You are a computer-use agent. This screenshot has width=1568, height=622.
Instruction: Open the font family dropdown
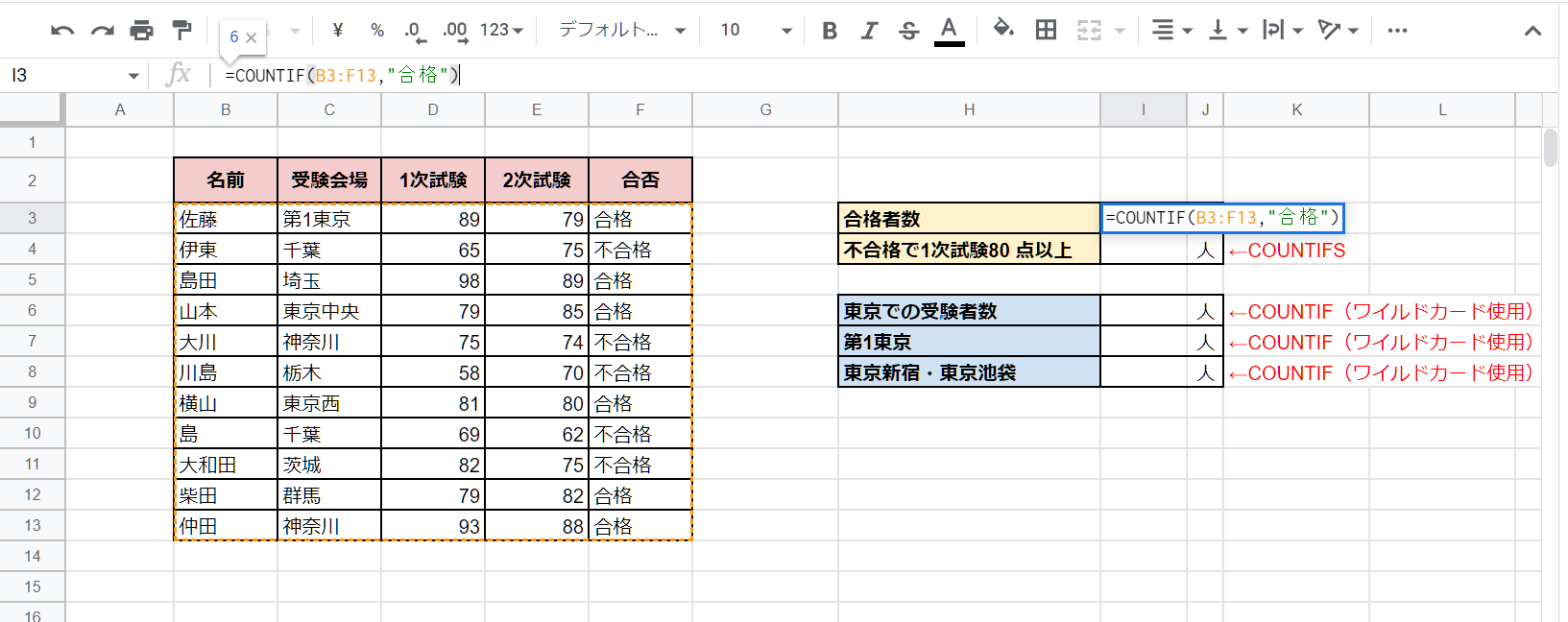[x=622, y=31]
